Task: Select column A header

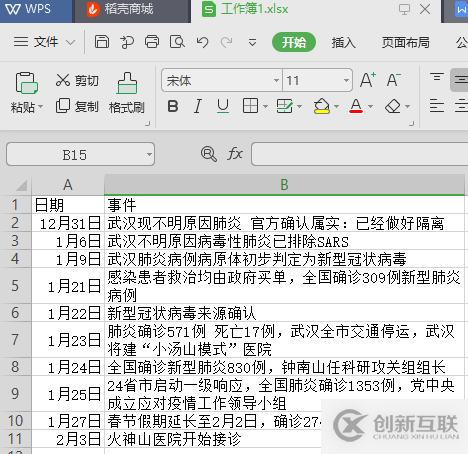Action: [68, 185]
